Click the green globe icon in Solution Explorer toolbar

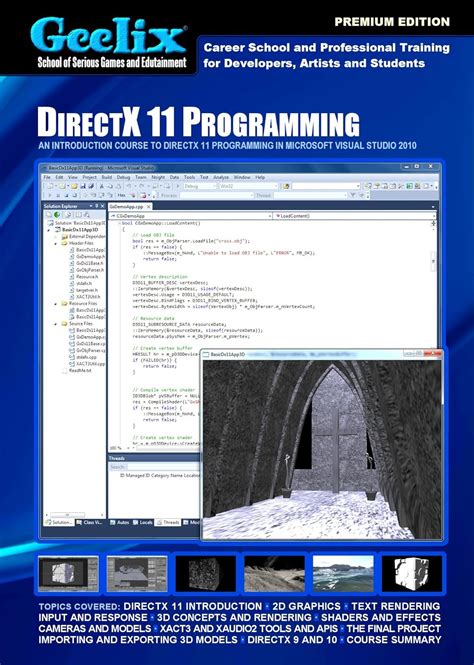[x=57, y=215]
